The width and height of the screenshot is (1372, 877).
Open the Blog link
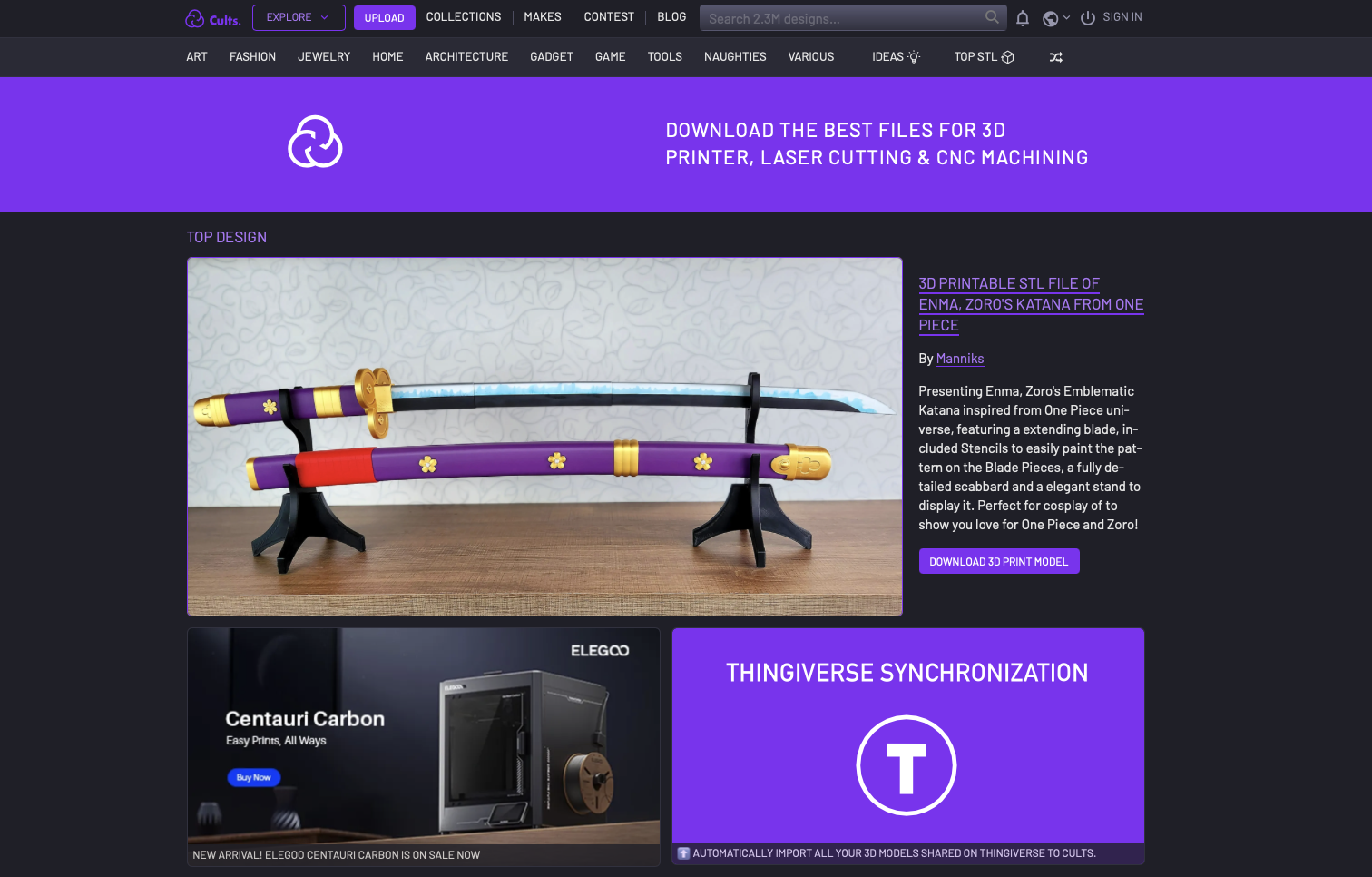(x=671, y=17)
